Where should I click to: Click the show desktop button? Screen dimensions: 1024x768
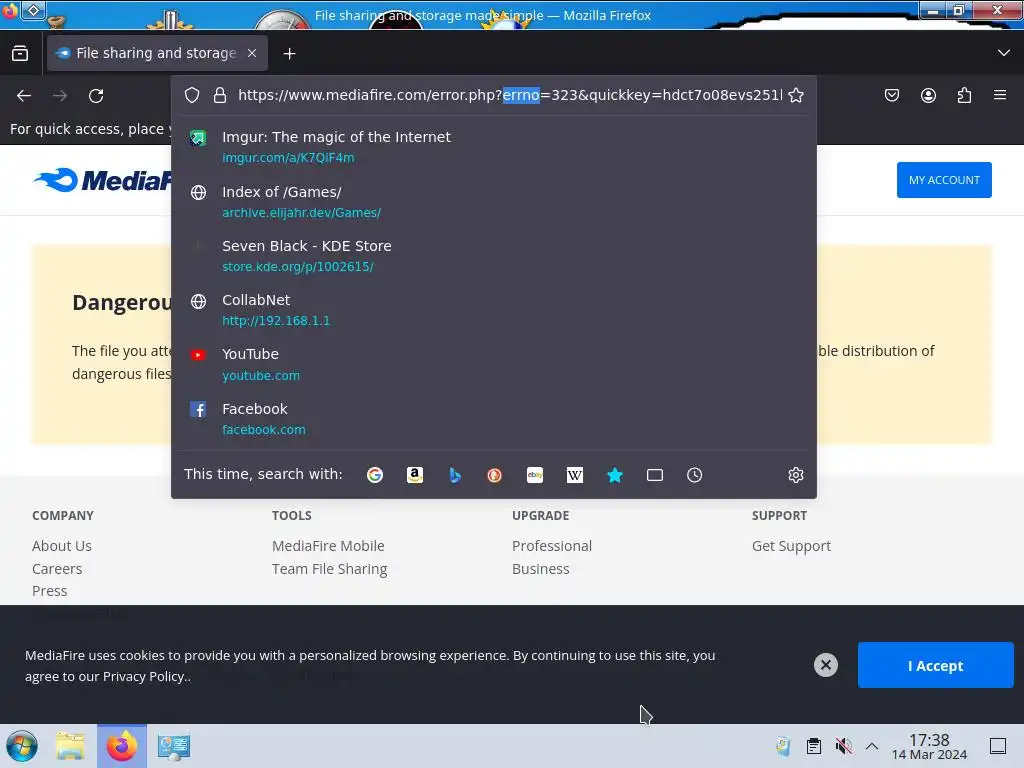998,746
